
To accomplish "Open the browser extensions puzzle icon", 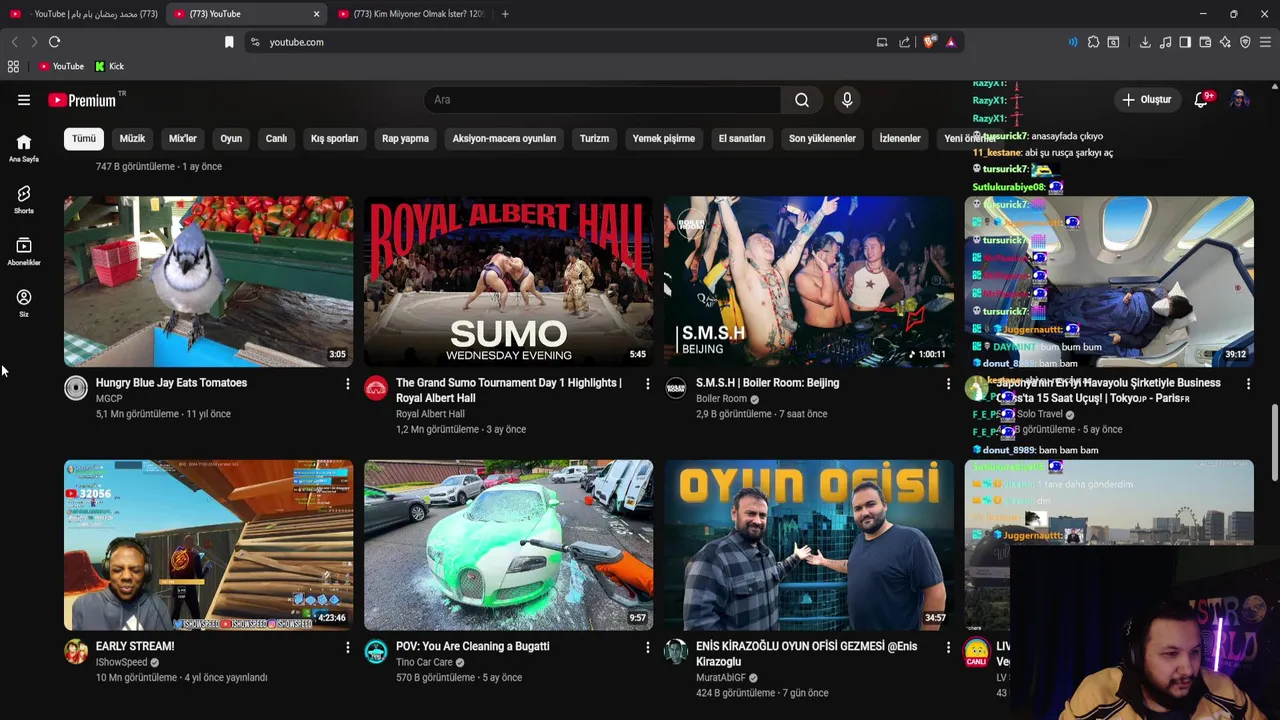I will click(x=1093, y=42).
